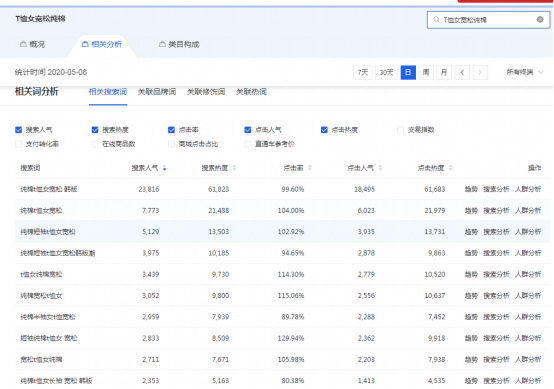Click the 23,816 search popularity cell

pyautogui.click(x=149, y=189)
